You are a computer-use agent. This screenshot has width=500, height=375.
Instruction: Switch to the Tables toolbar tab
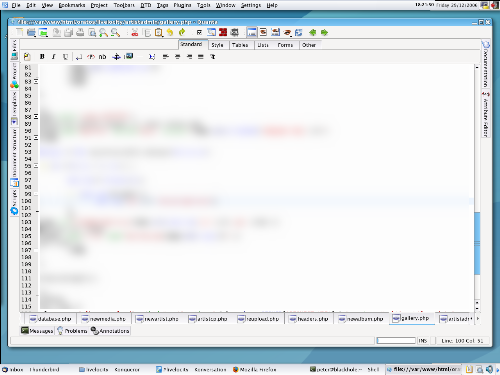pyautogui.click(x=240, y=45)
